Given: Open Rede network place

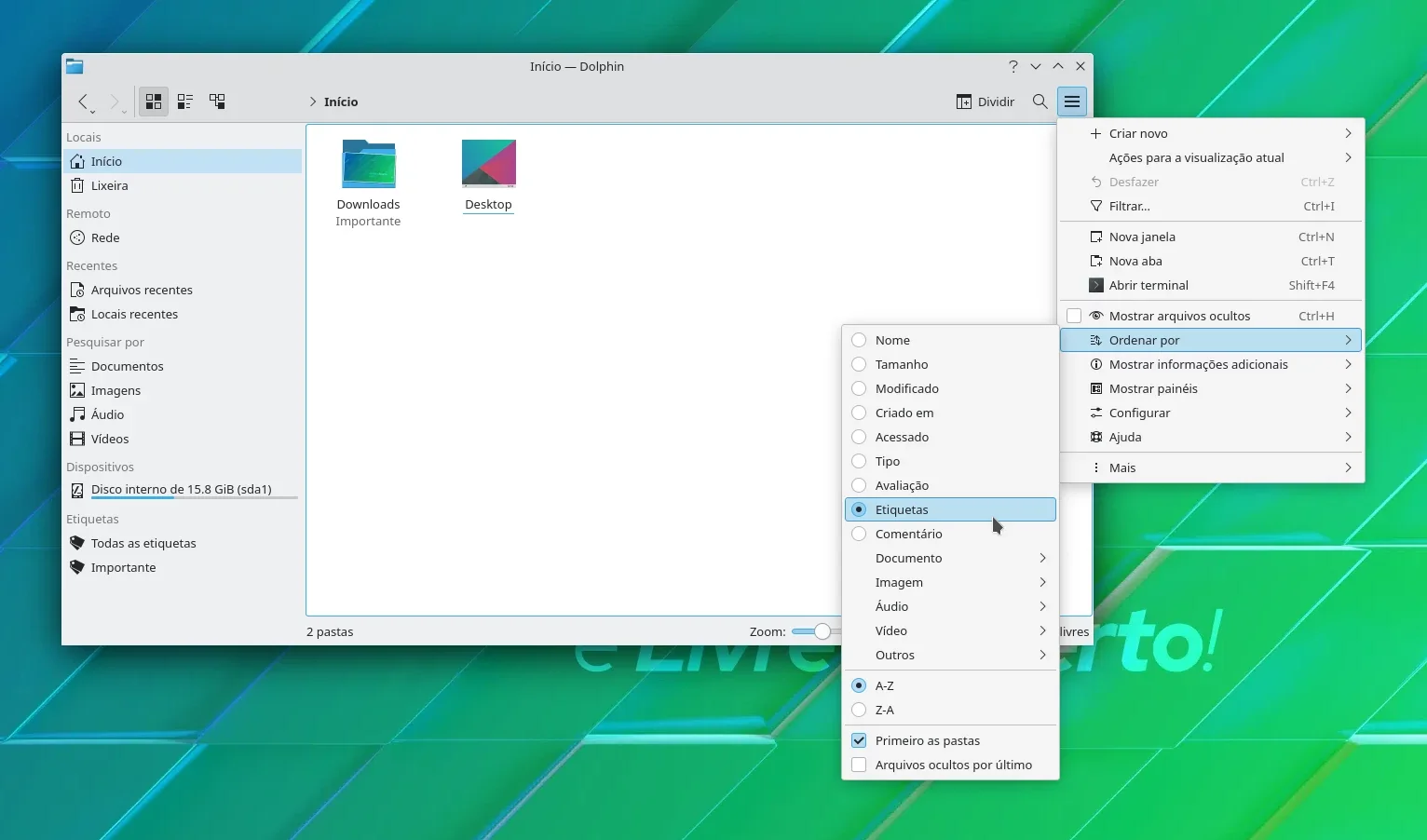Looking at the screenshot, I should 183,237.
